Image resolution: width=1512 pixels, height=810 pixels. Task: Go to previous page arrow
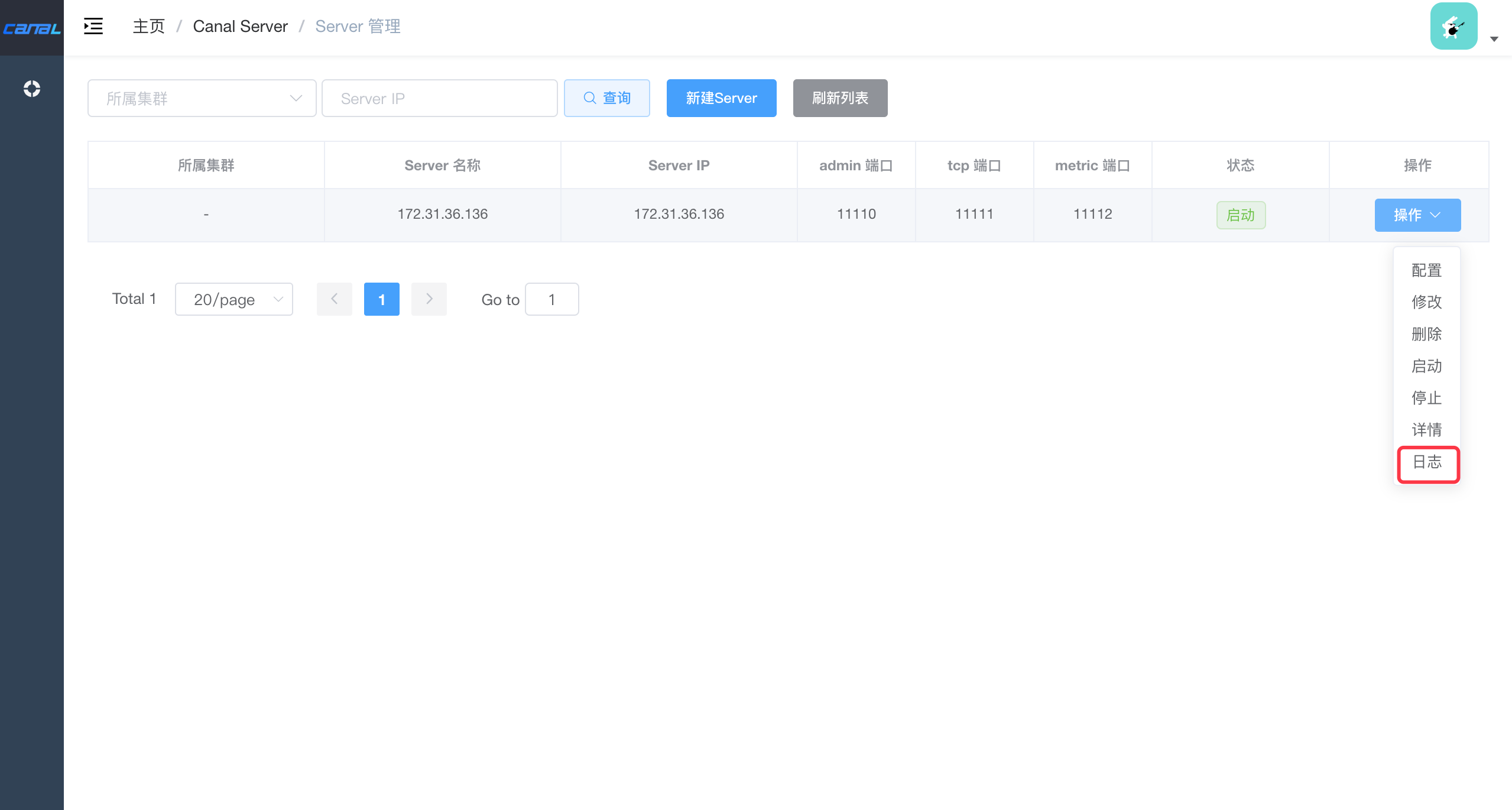(x=334, y=299)
